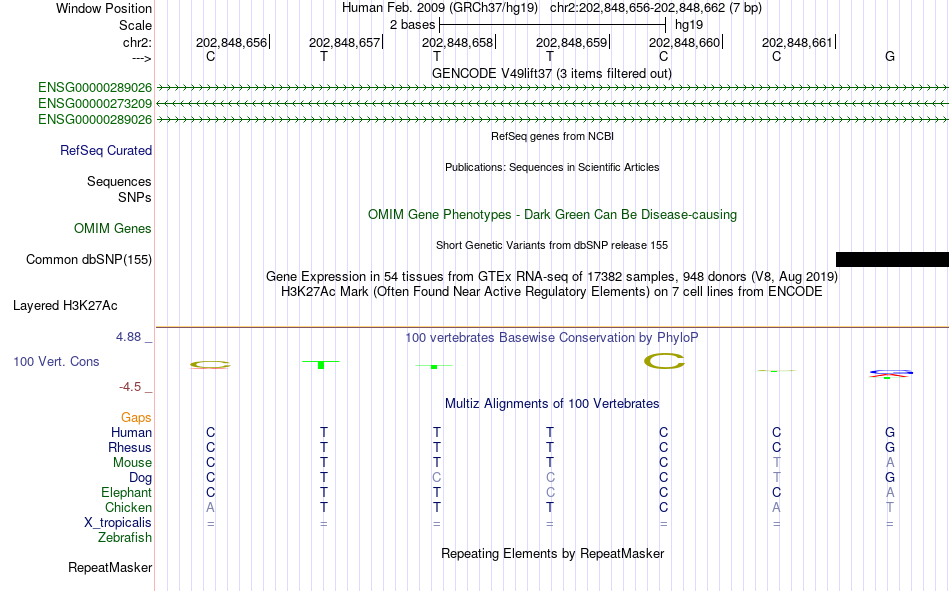Click 100 vertebrates Basewise Conservation by PhyloP title

[x=552, y=338]
